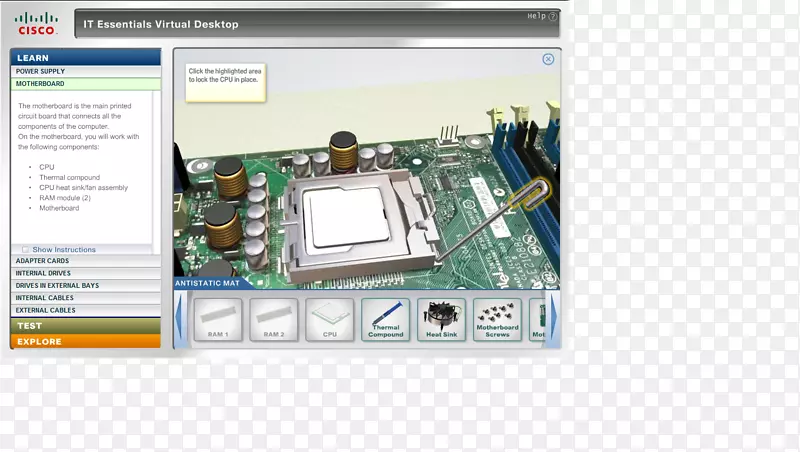Select the RAM 2 item
This screenshot has width=800, height=452.
(273, 319)
